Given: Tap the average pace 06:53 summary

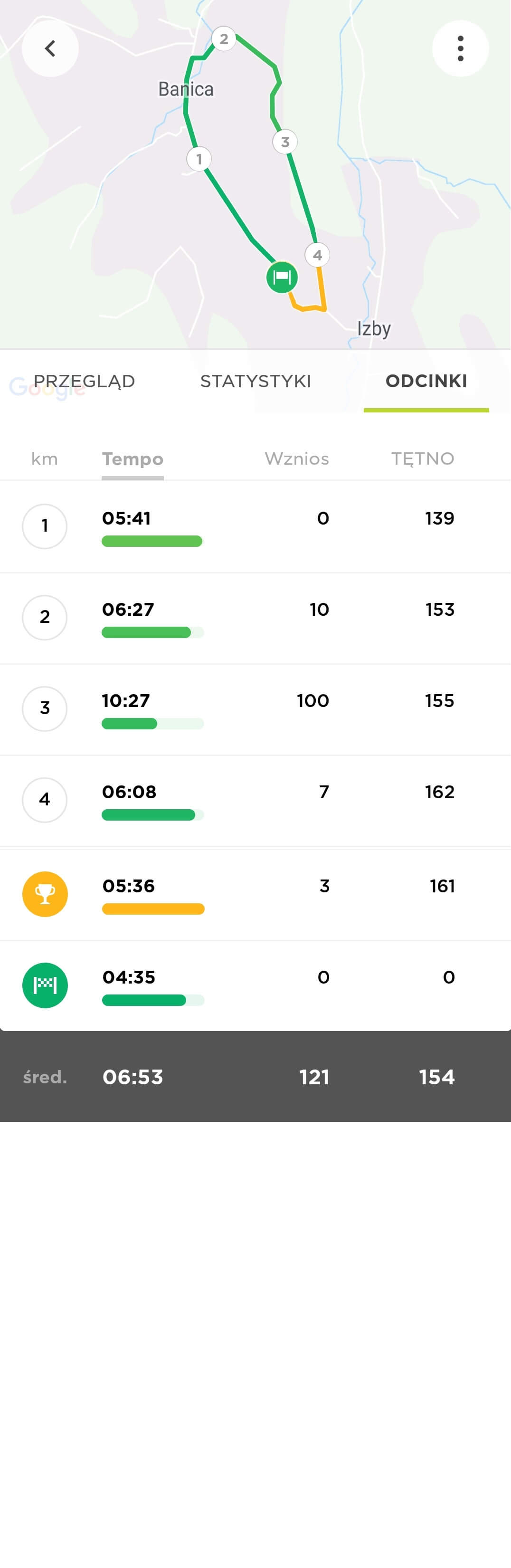Looking at the screenshot, I should click(132, 1077).
